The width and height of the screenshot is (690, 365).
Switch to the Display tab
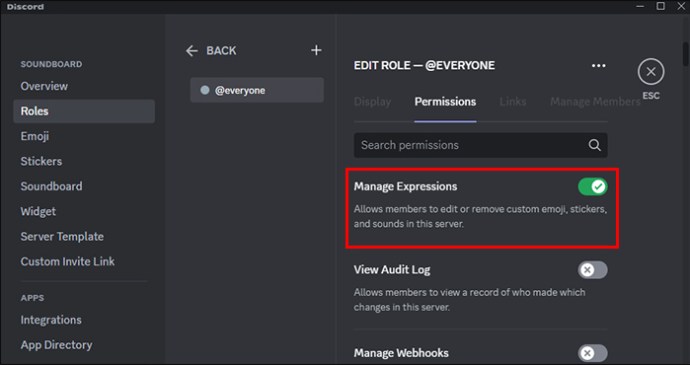[372, 102]
